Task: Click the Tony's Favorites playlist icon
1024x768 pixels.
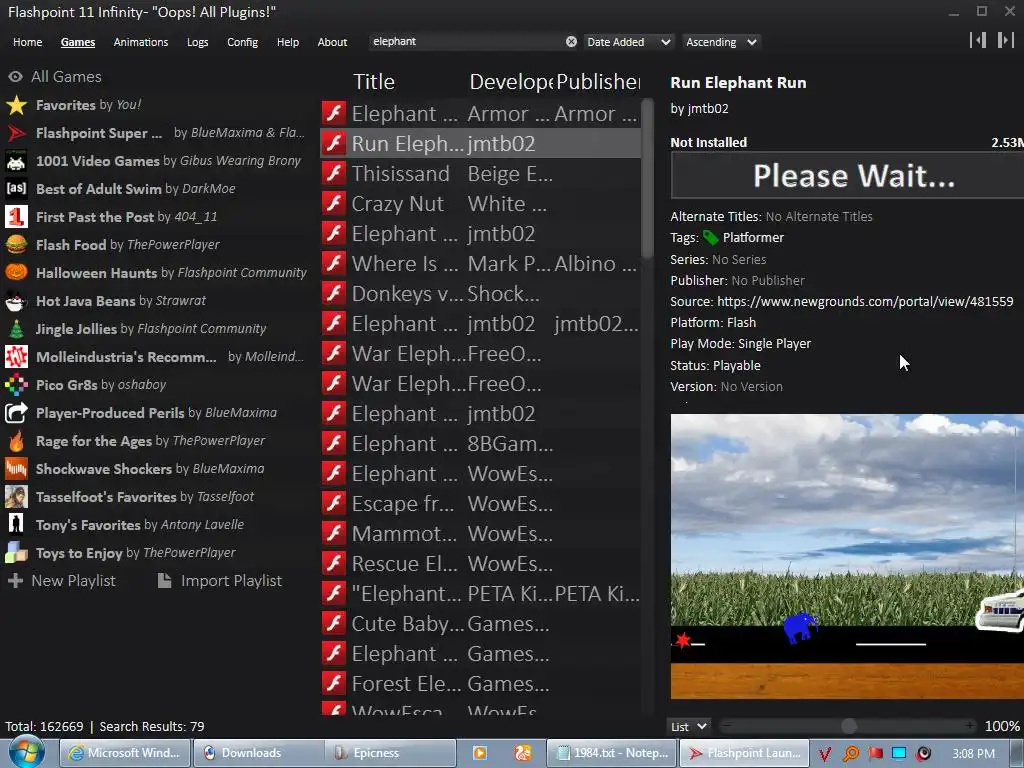Action: coord(16,525)
